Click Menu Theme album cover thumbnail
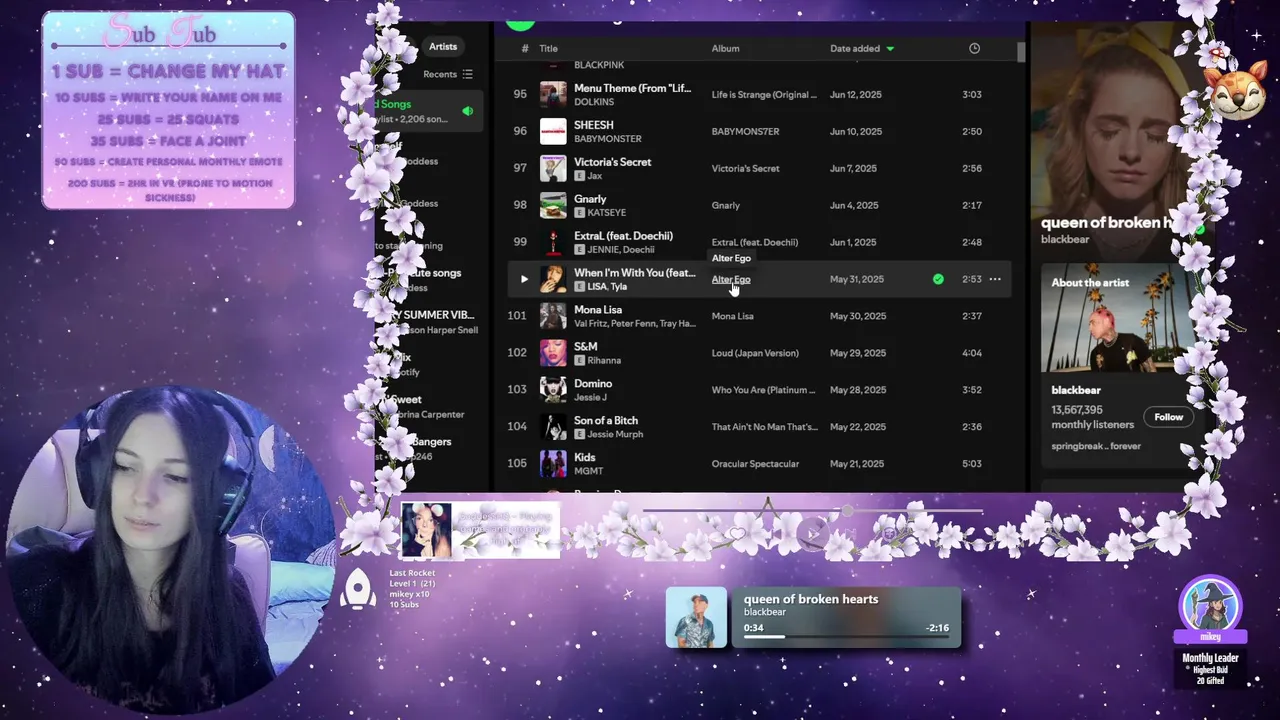Image resolution: width=1280 pixels, height=720 pixels. [x=553, y=94]
